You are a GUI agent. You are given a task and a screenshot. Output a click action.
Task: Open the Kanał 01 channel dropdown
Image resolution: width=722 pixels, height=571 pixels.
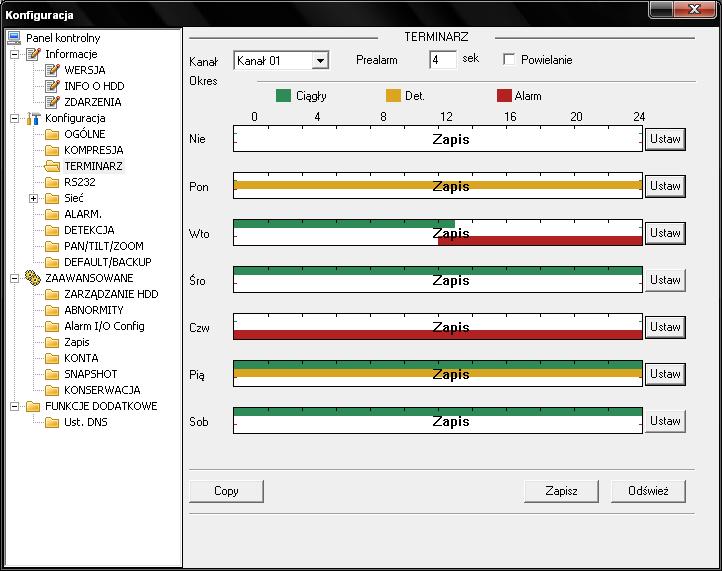pos(320,61)
